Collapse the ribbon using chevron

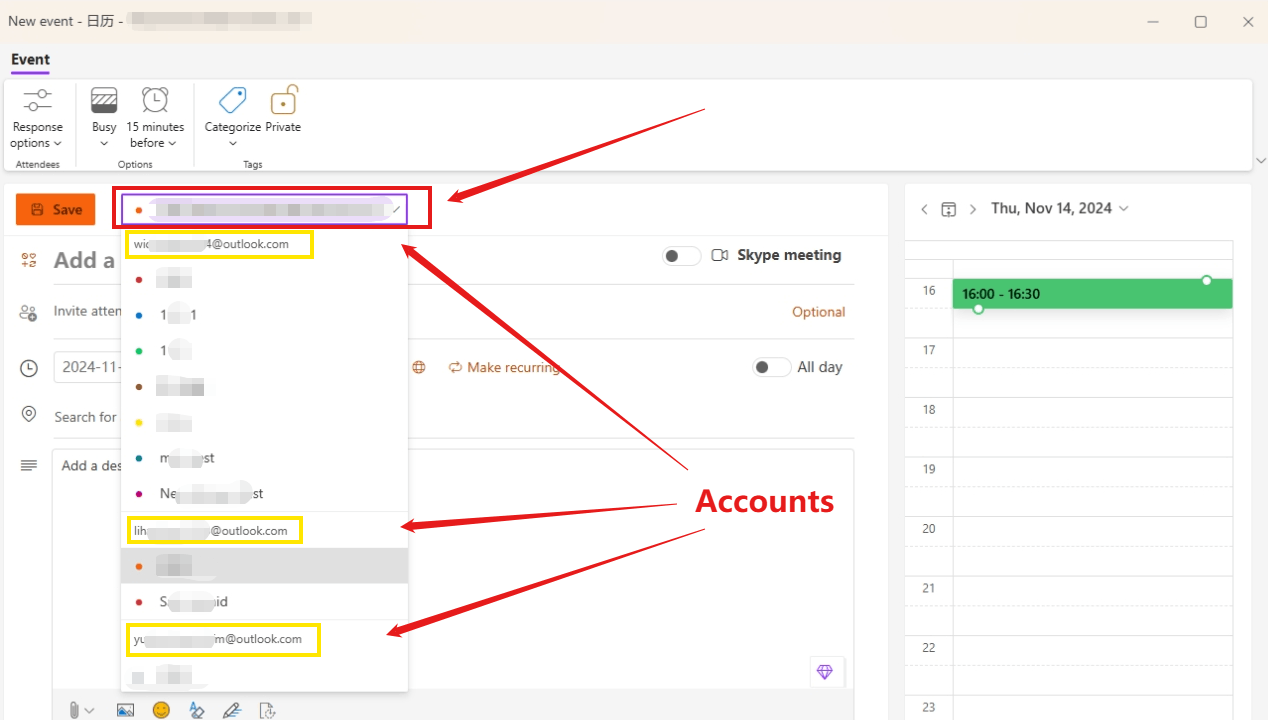point(1260,161)
